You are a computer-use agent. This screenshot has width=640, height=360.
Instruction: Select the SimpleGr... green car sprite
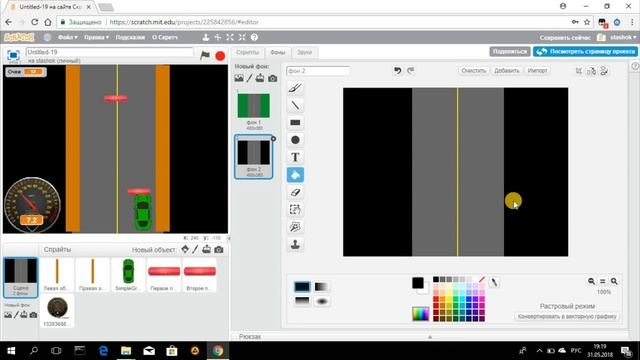[x=128, y=275]
